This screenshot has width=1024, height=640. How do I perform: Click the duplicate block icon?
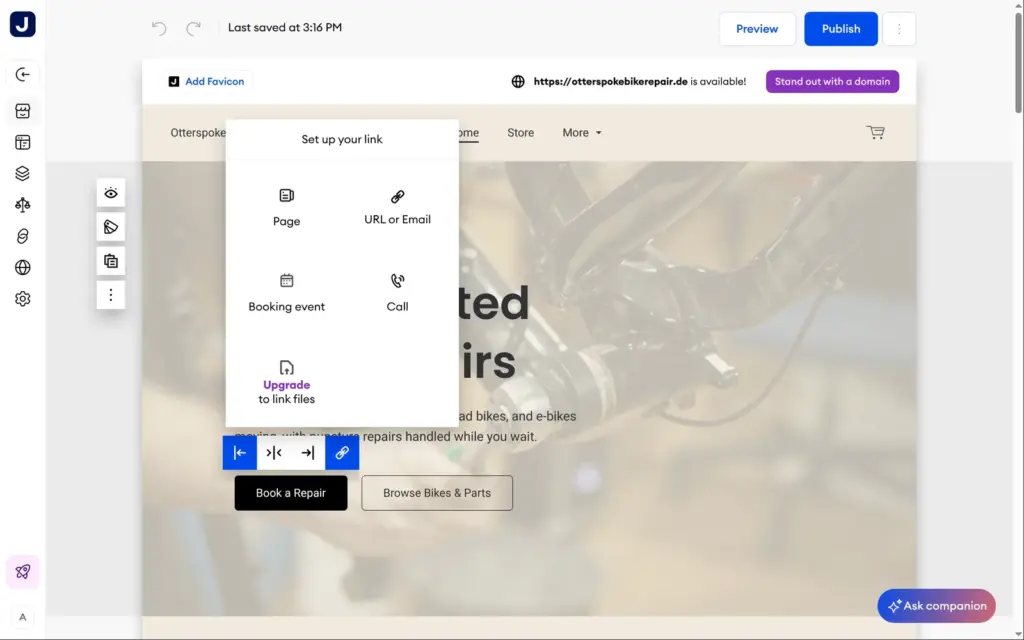[111, 261]
